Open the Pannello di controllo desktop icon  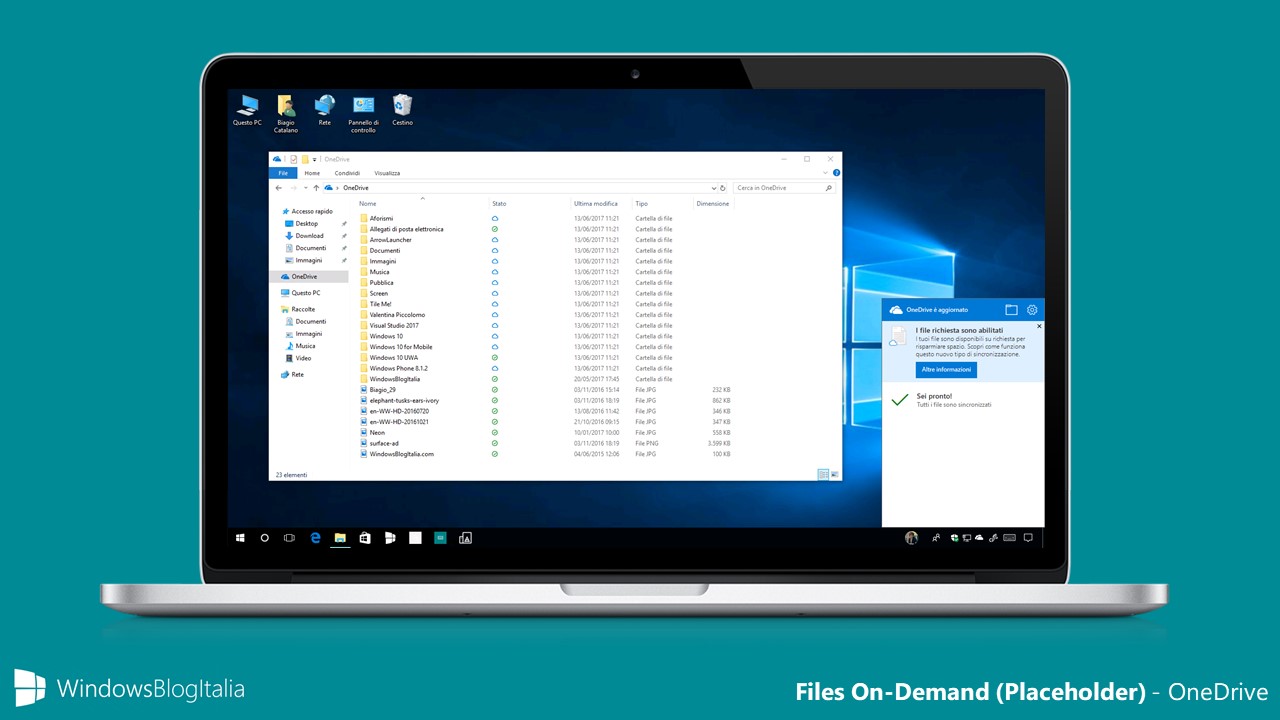coord(363,113)
